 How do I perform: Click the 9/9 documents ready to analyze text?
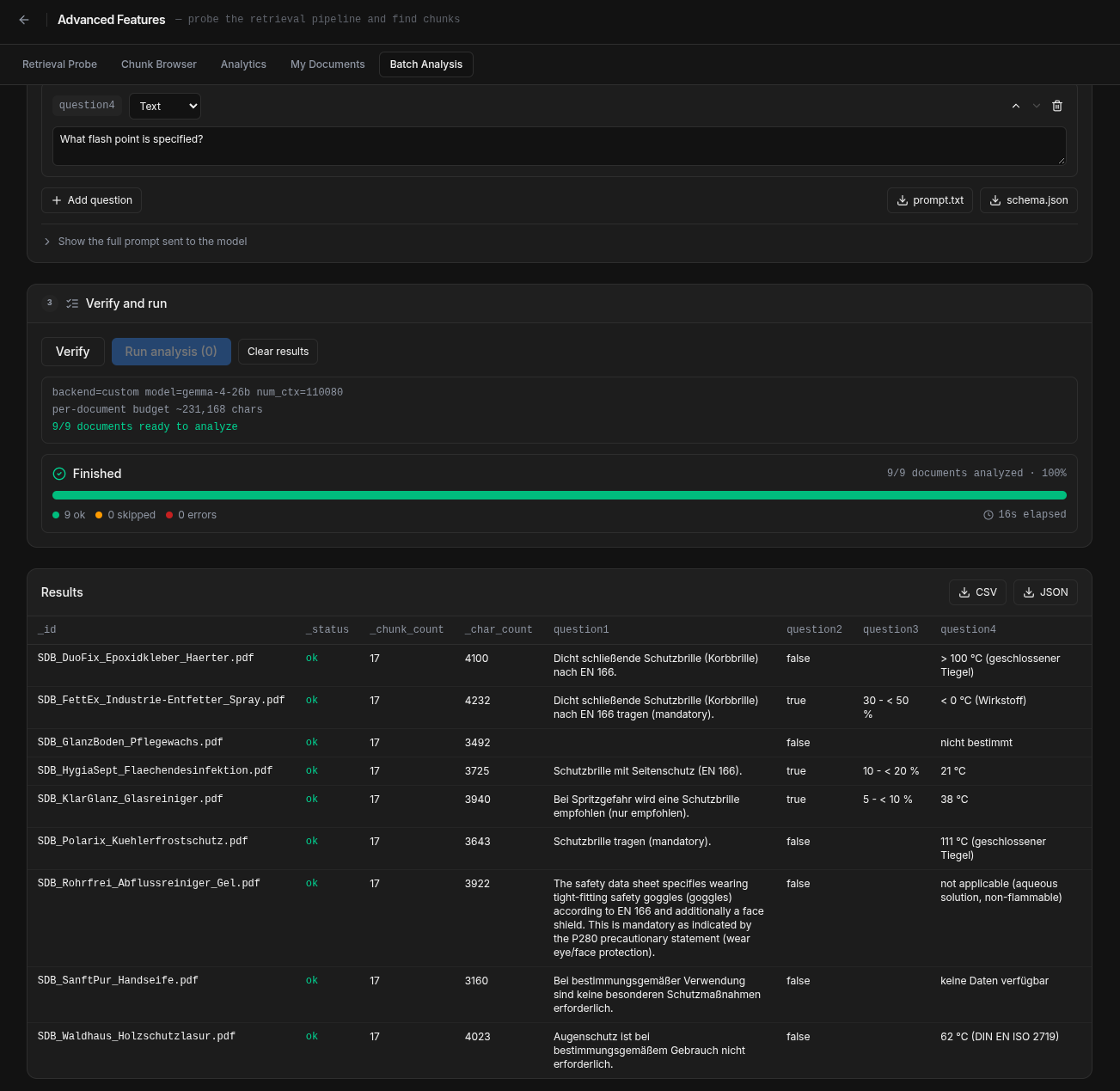(145, 427)
